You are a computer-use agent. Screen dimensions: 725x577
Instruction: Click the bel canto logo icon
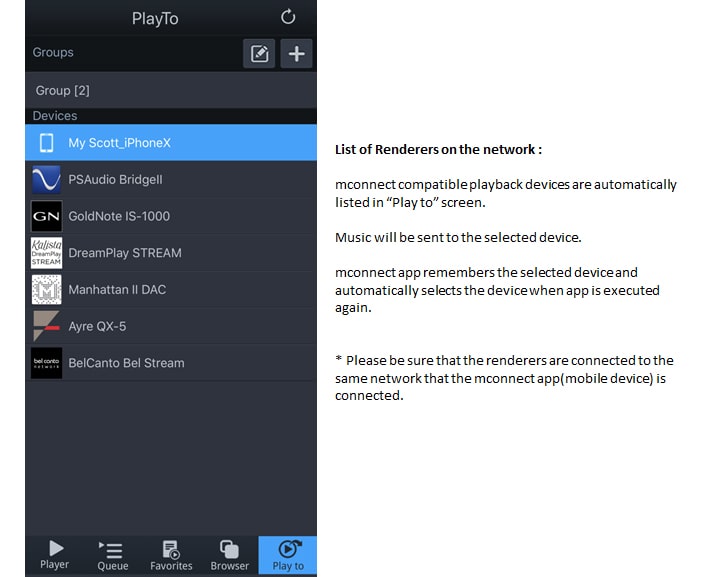[x=46, y=363]
